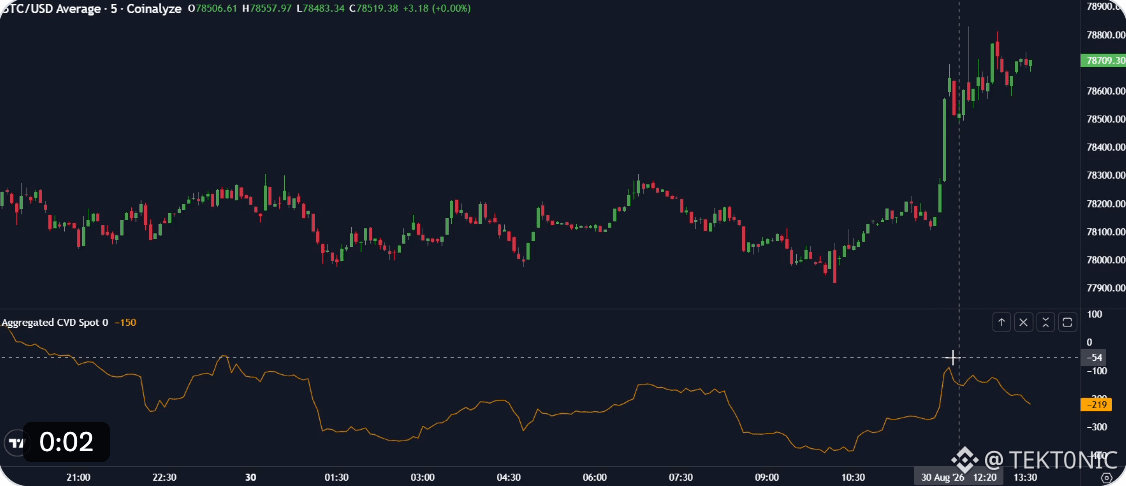Viewport: 1126px width, 486px height.
Task: Click the 30 Aug '26 12:20 crosshair time label
Action: (x=957, y=477)
